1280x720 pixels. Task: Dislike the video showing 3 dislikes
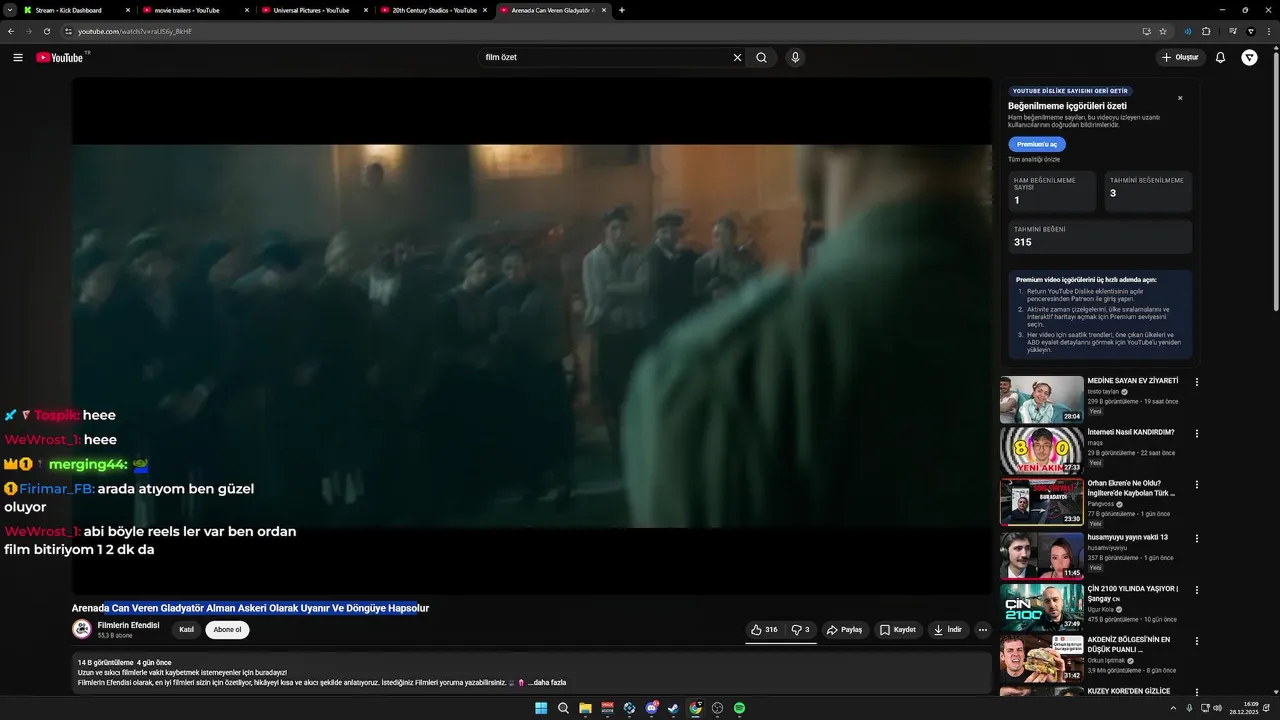801,630
